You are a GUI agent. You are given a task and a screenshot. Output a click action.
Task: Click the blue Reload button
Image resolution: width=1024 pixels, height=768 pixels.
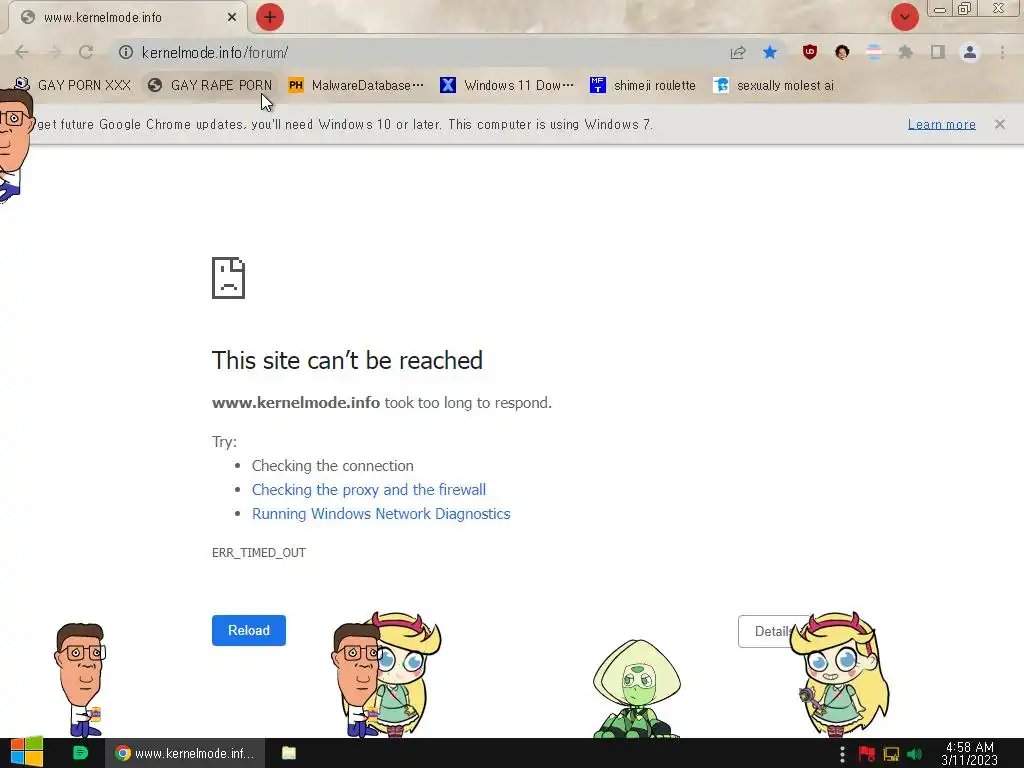(249, 630)
